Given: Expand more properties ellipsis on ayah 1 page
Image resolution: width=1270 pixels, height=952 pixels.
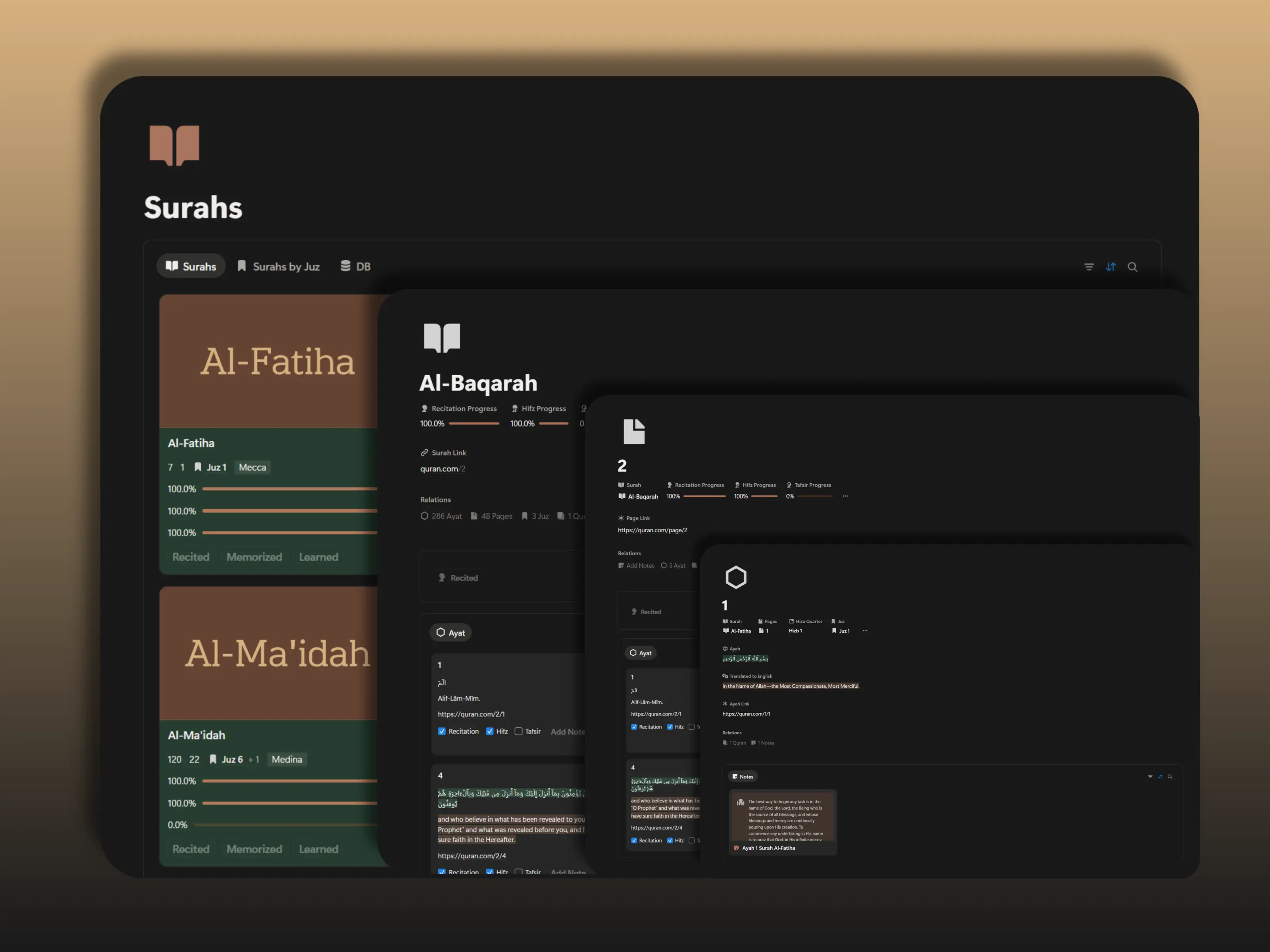Looking at the screenshot, I should click(865, 631).
